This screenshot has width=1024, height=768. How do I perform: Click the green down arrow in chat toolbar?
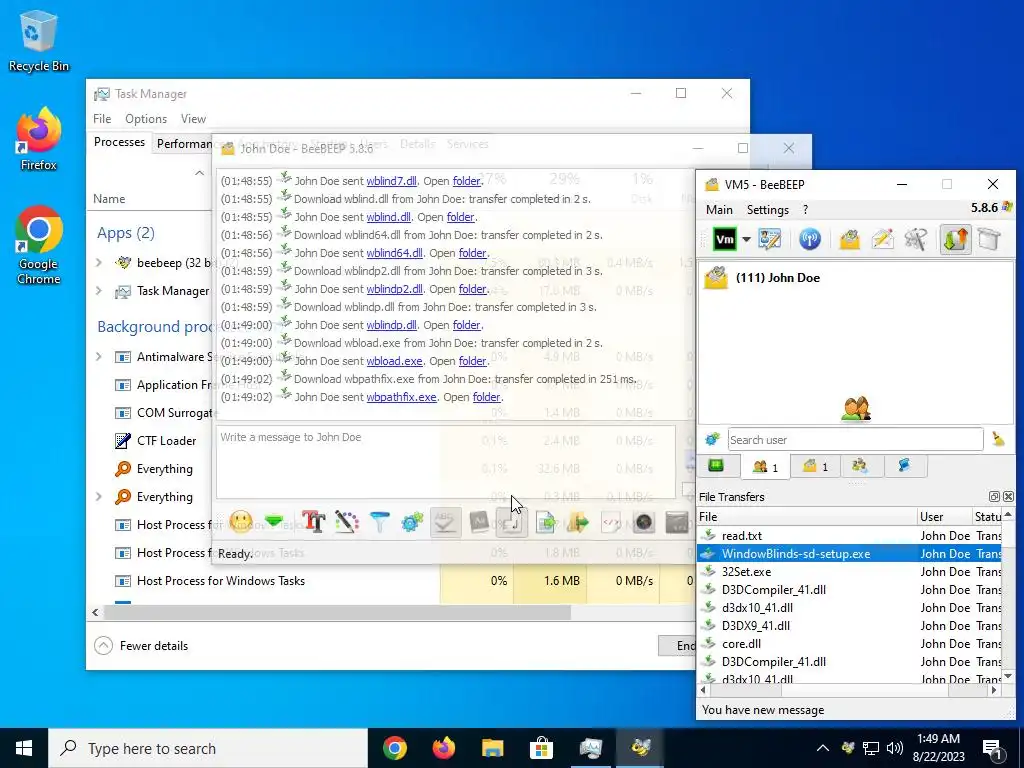(x=274, y=522)
